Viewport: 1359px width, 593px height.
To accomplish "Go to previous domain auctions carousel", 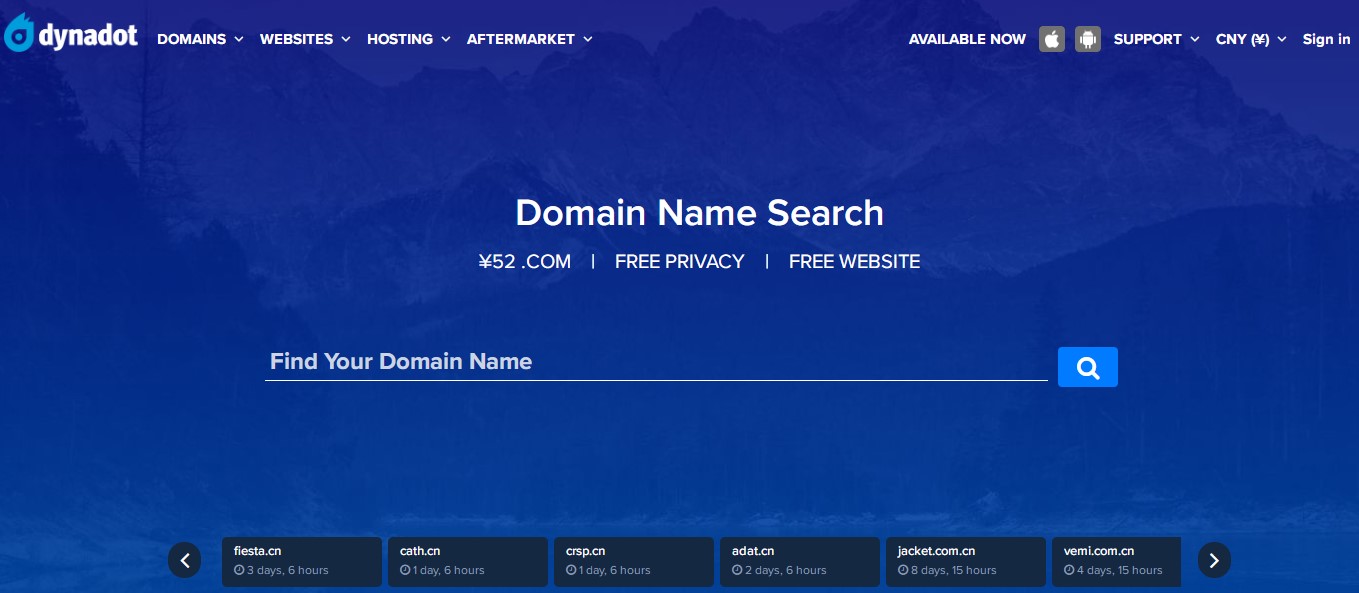I will (x=184, y=561).
